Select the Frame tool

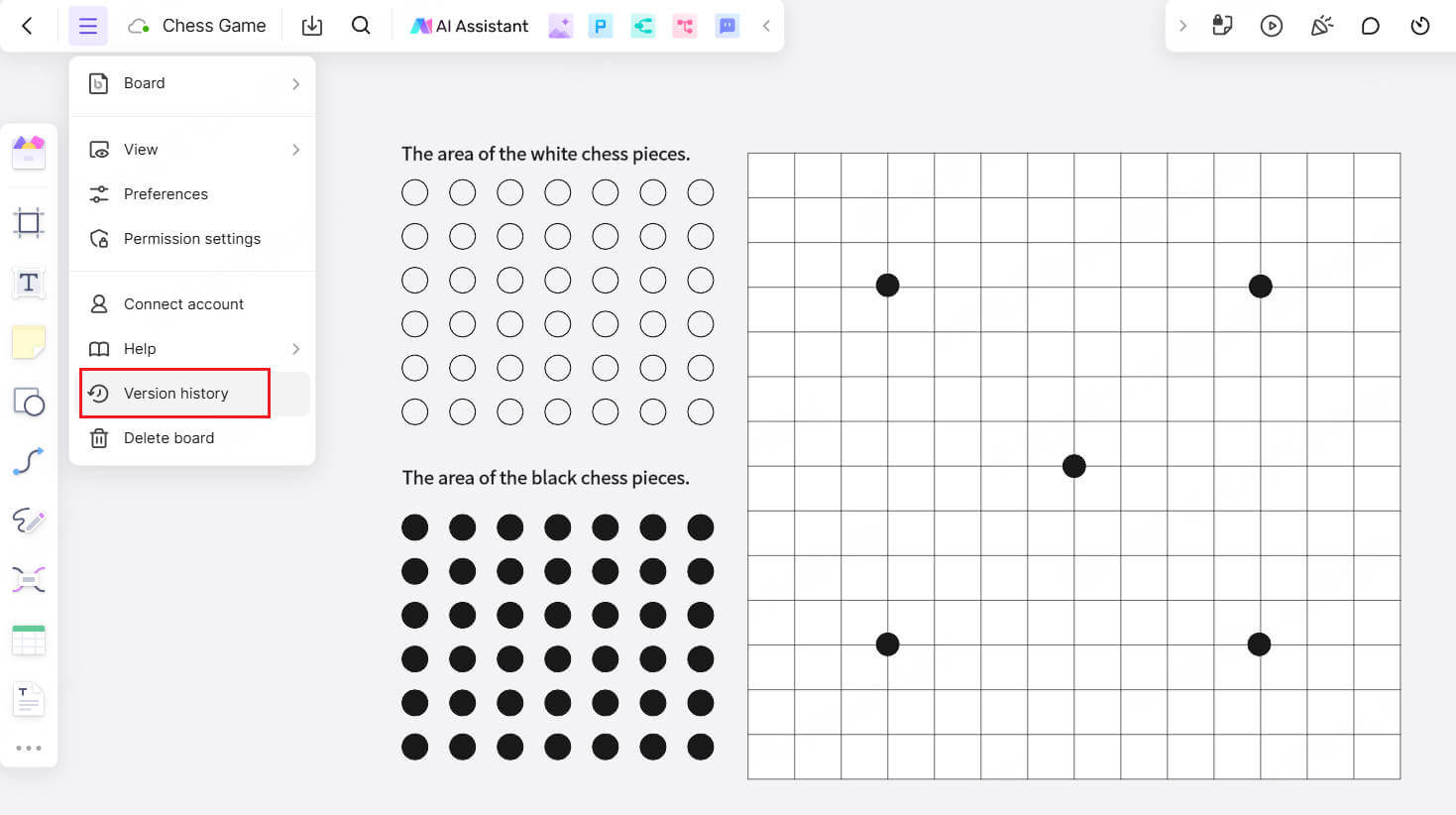[x=29, y=222]
